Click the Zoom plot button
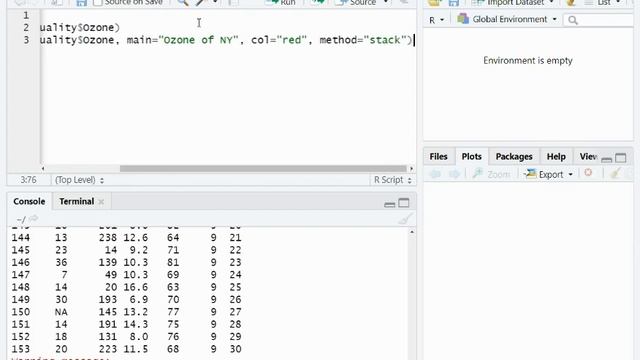This screenshot has width=640, height=360. pos(491,174)
